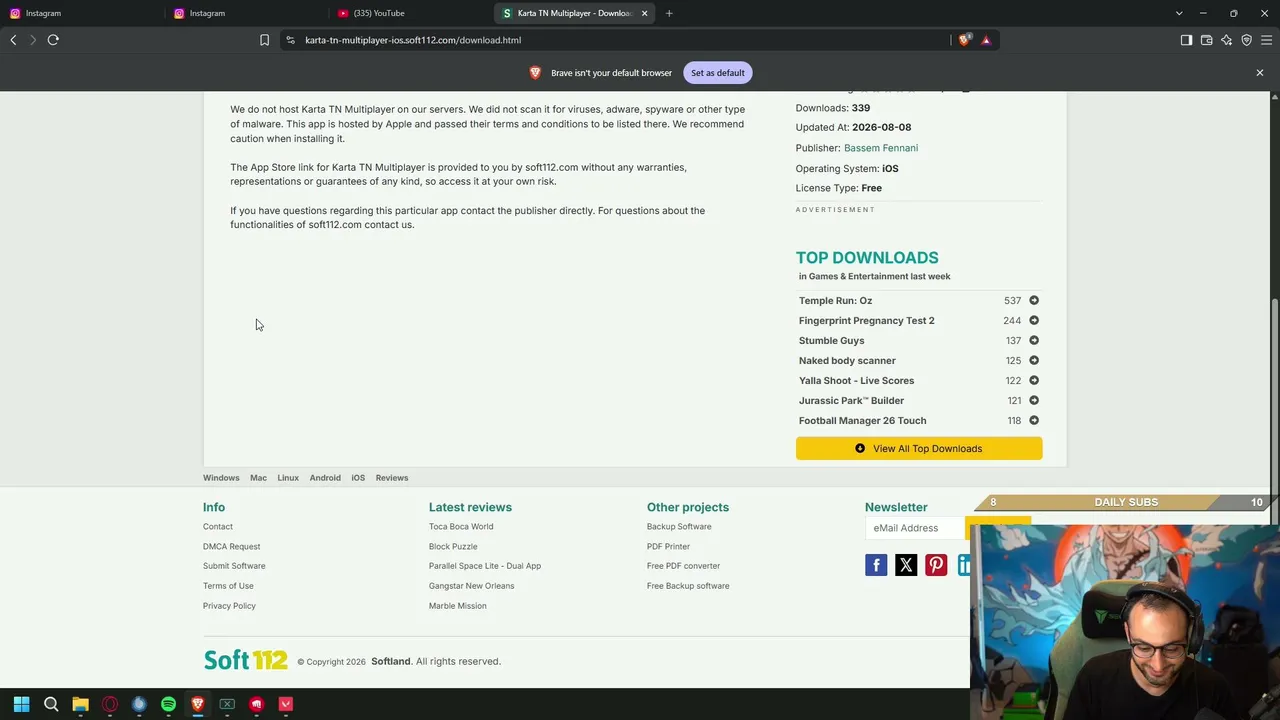1280x720 pixels.
Task: Open Leo AI assistant
Action: pos(1226,40)
